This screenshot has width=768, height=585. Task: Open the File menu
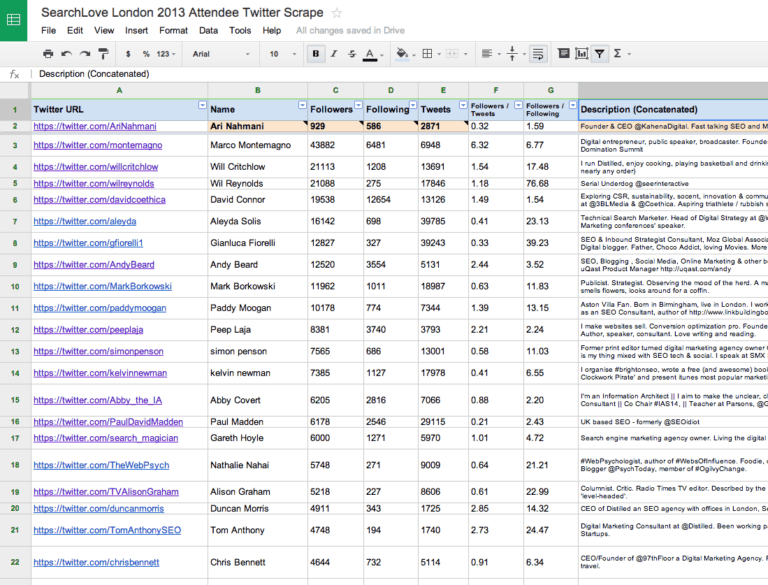pyautogui.click(x=48, y=30)
